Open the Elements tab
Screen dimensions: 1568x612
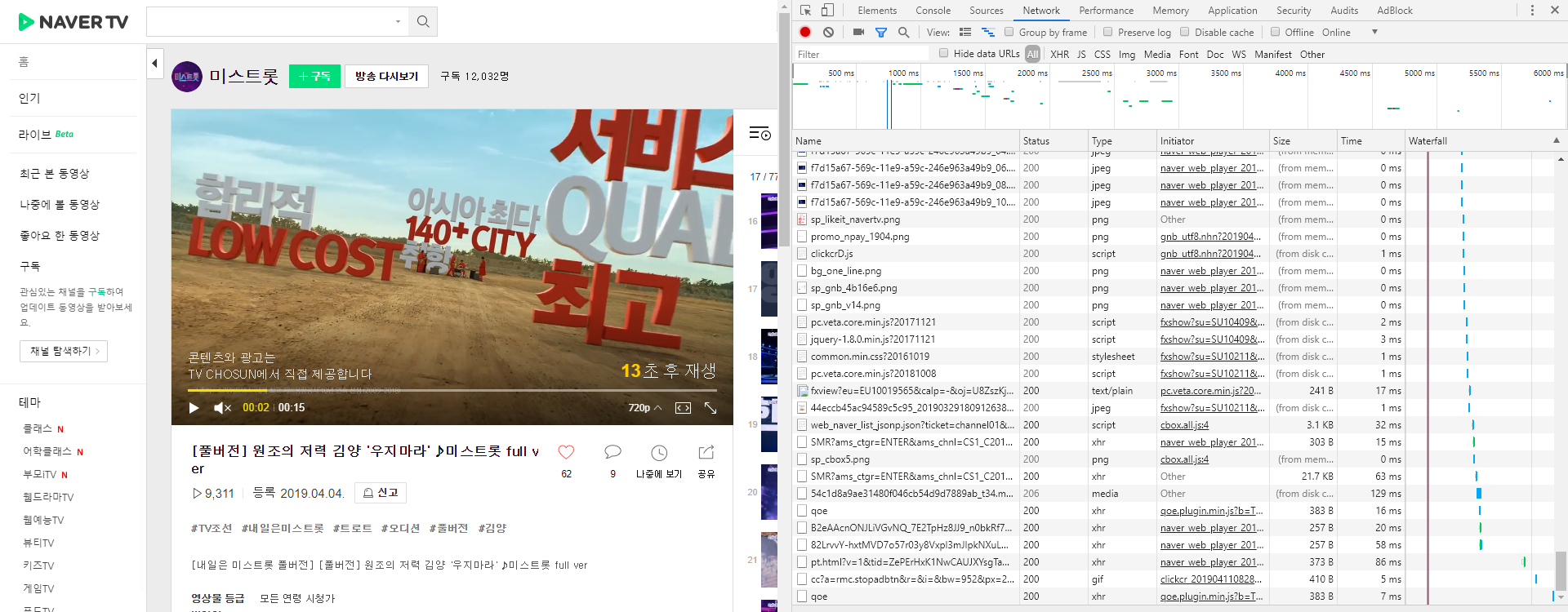tap(877, 11)
